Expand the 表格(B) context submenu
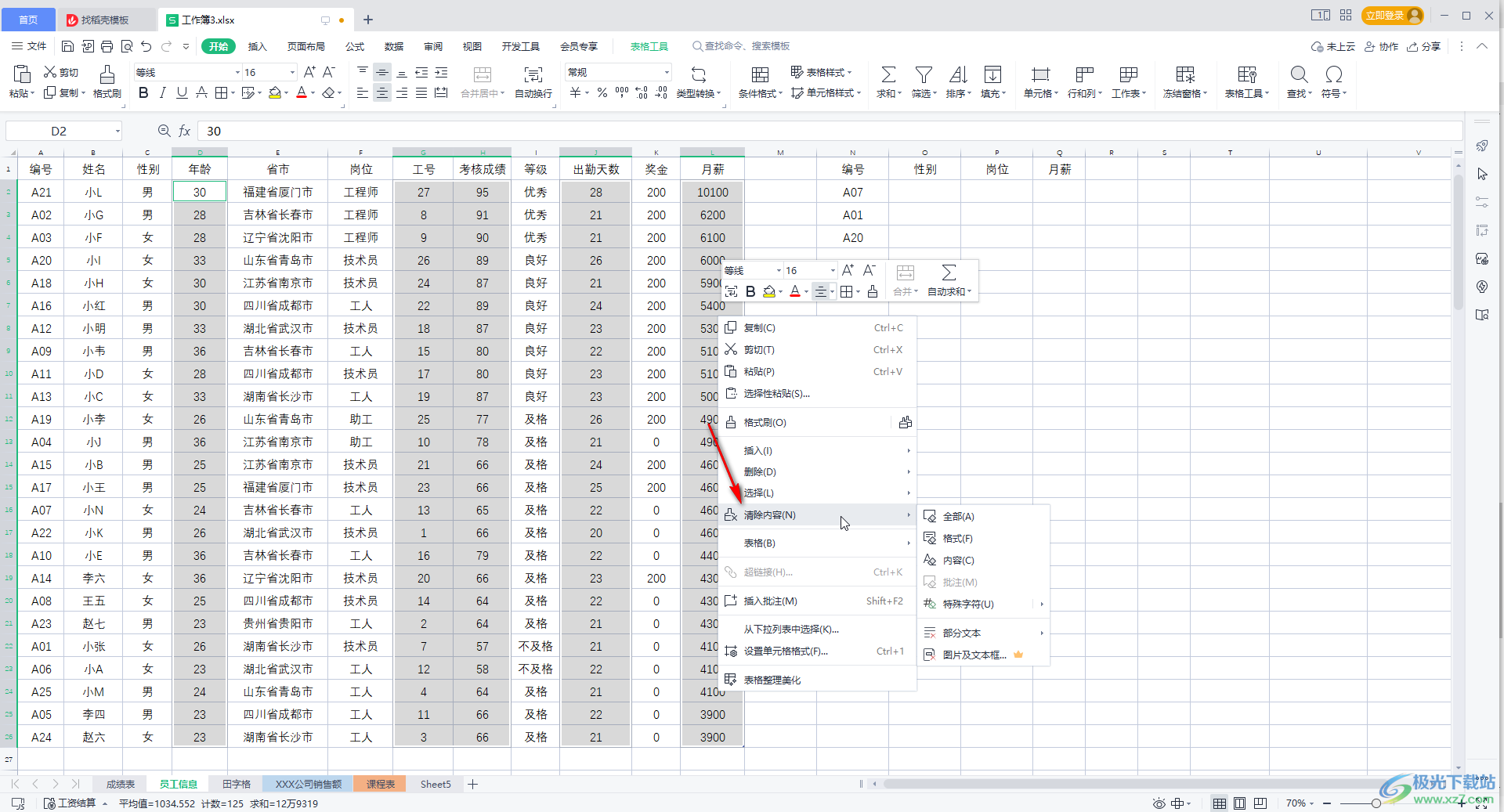 [817, 543]
